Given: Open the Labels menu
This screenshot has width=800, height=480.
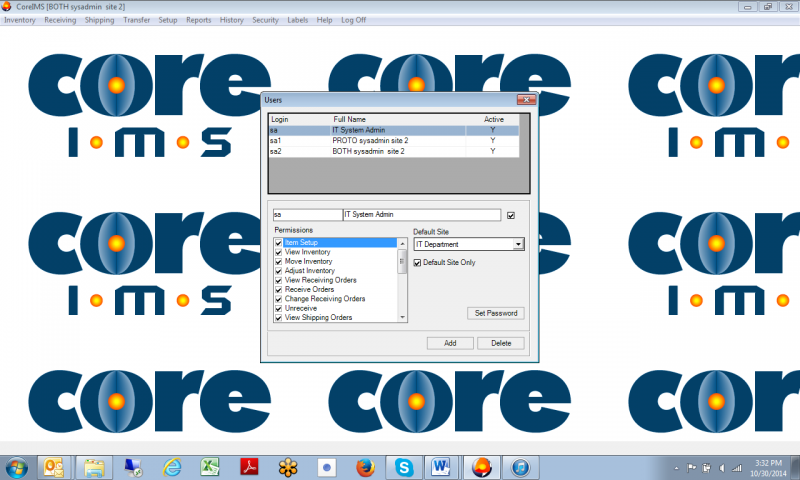Looking at the screenshot, I should pos(297,20).
